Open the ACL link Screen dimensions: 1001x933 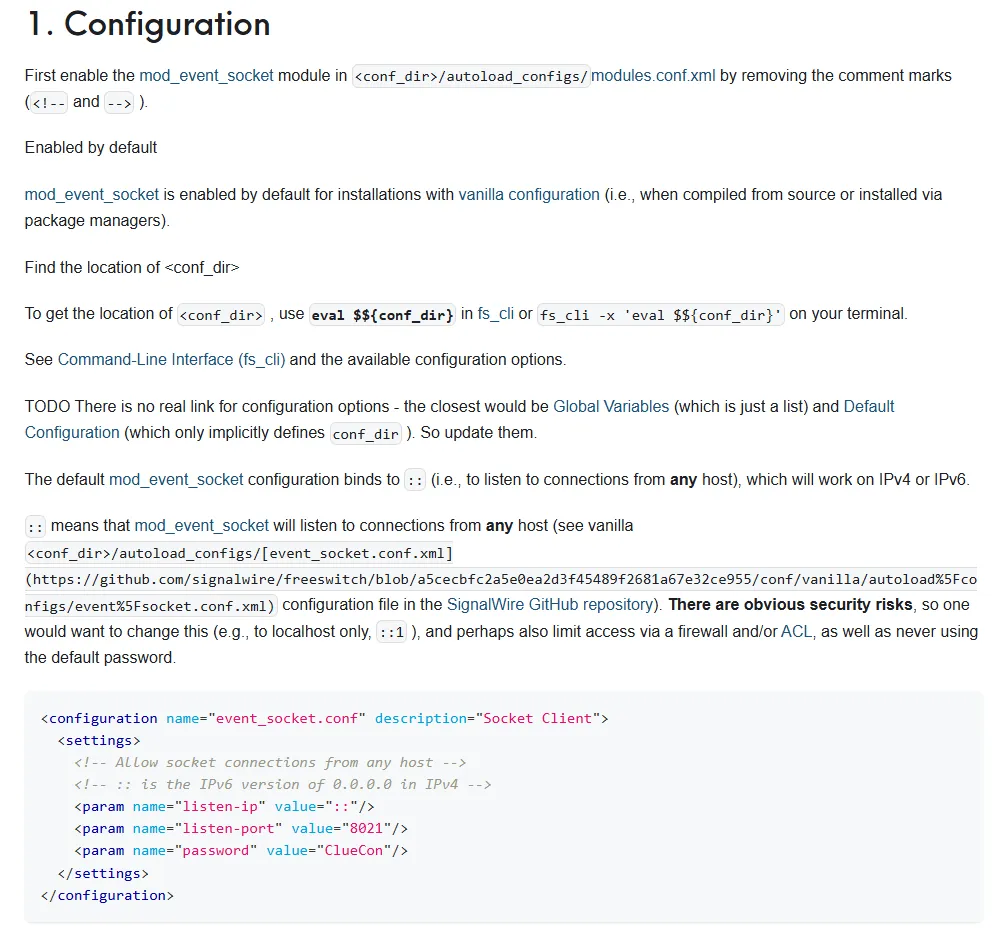[x=796, y=632]
